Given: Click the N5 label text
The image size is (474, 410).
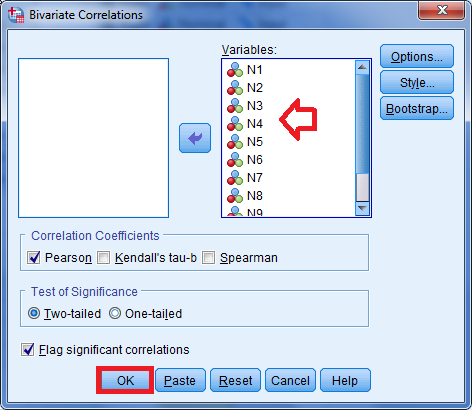Looking at the screenshot, I should tap(255, 142).
